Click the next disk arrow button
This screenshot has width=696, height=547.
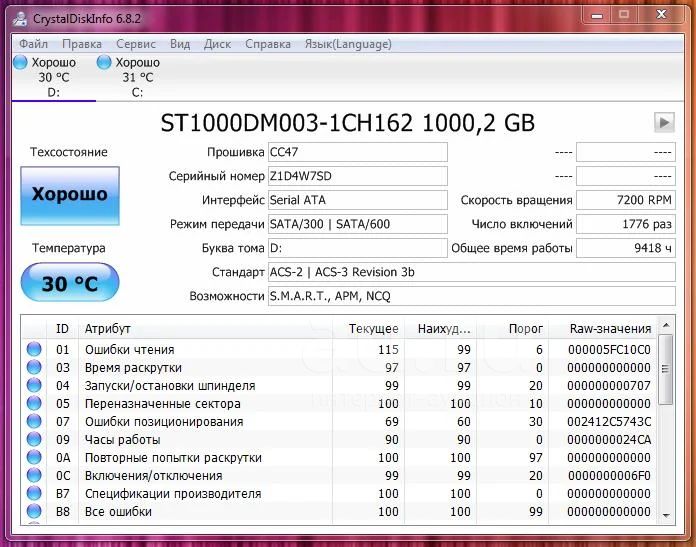point(664,123)
